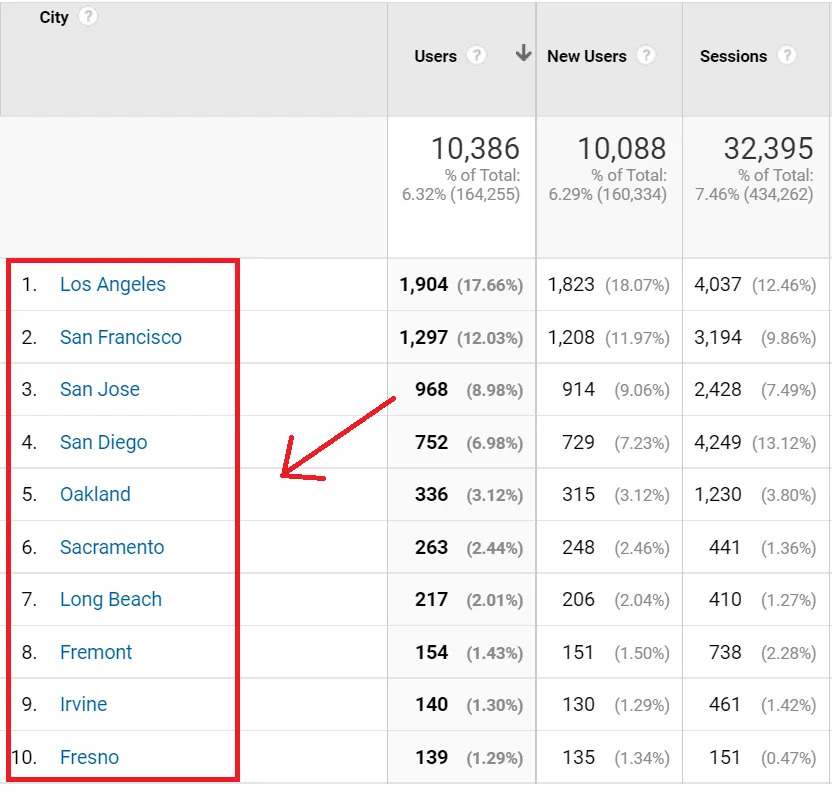
Task: Click the Irvine link
Action: tap(83, 704)
